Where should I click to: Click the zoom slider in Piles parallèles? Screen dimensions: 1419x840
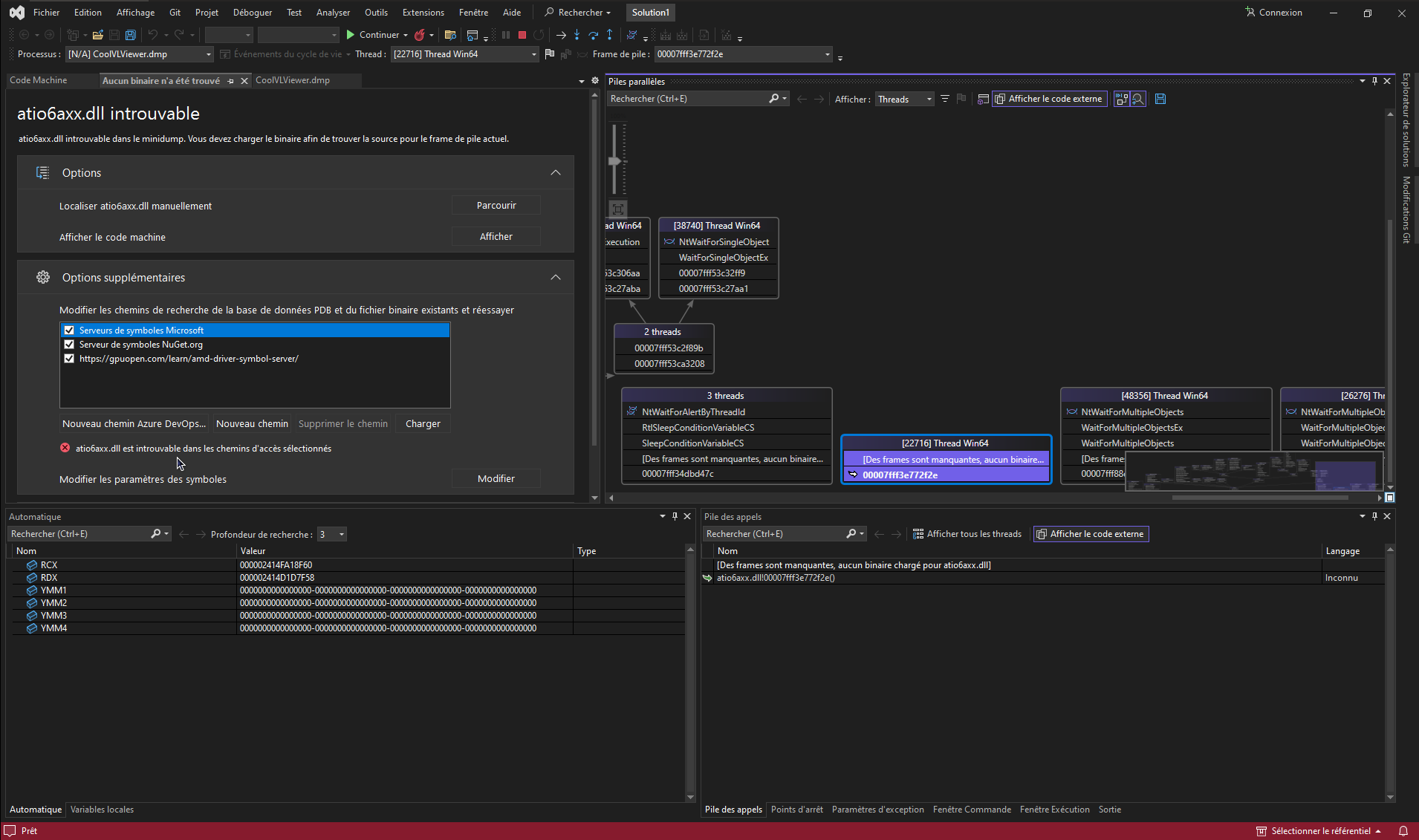point(615,161)
